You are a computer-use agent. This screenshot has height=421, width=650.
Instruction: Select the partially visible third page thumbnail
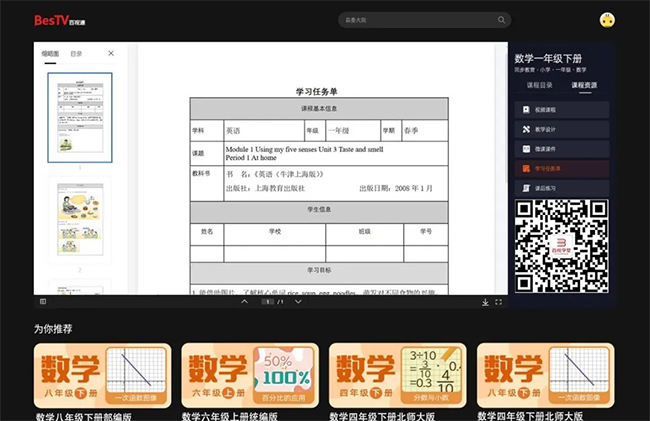(80, 288)
